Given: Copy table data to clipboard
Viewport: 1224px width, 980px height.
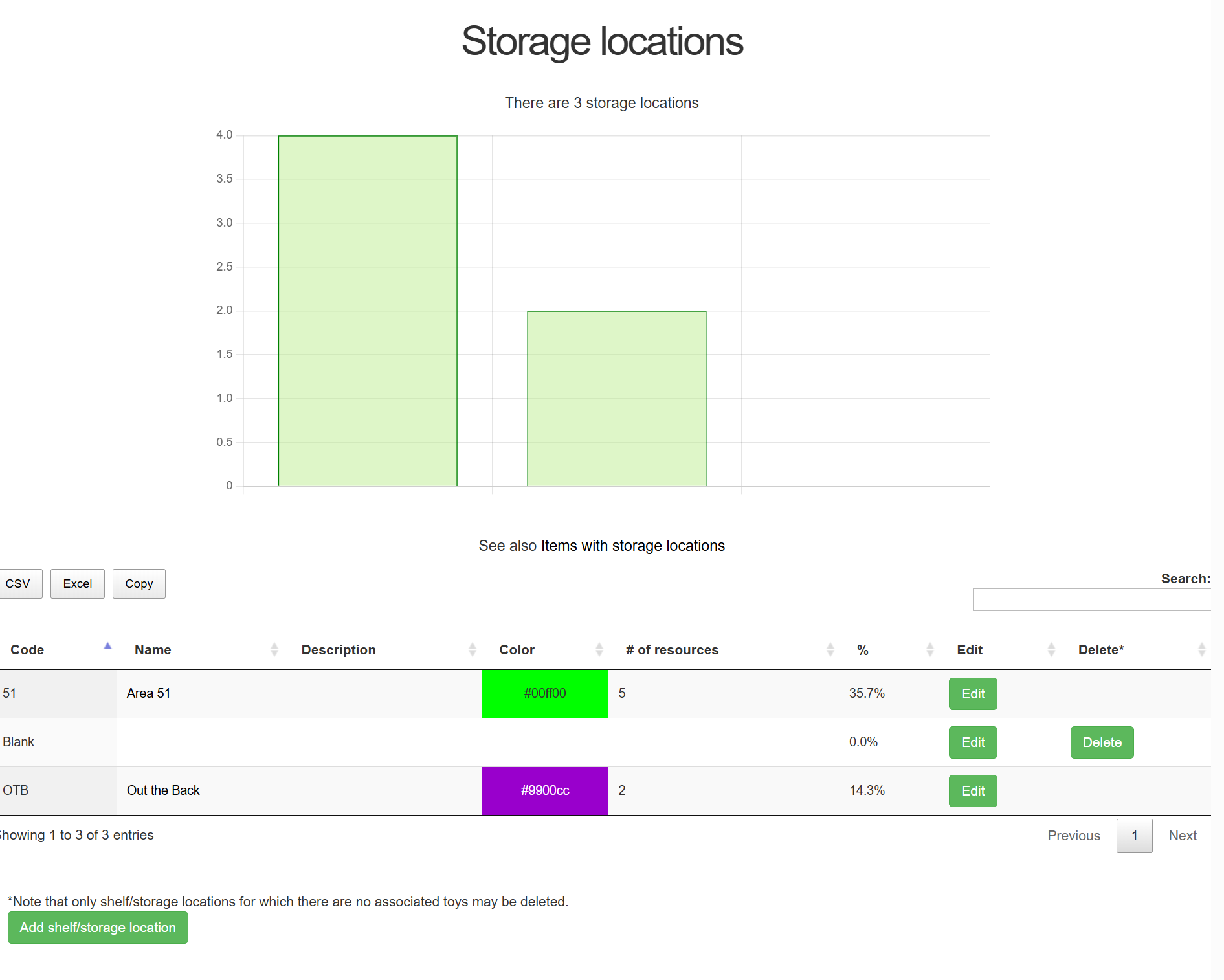Looking at the screenshot, I should 139,584.
